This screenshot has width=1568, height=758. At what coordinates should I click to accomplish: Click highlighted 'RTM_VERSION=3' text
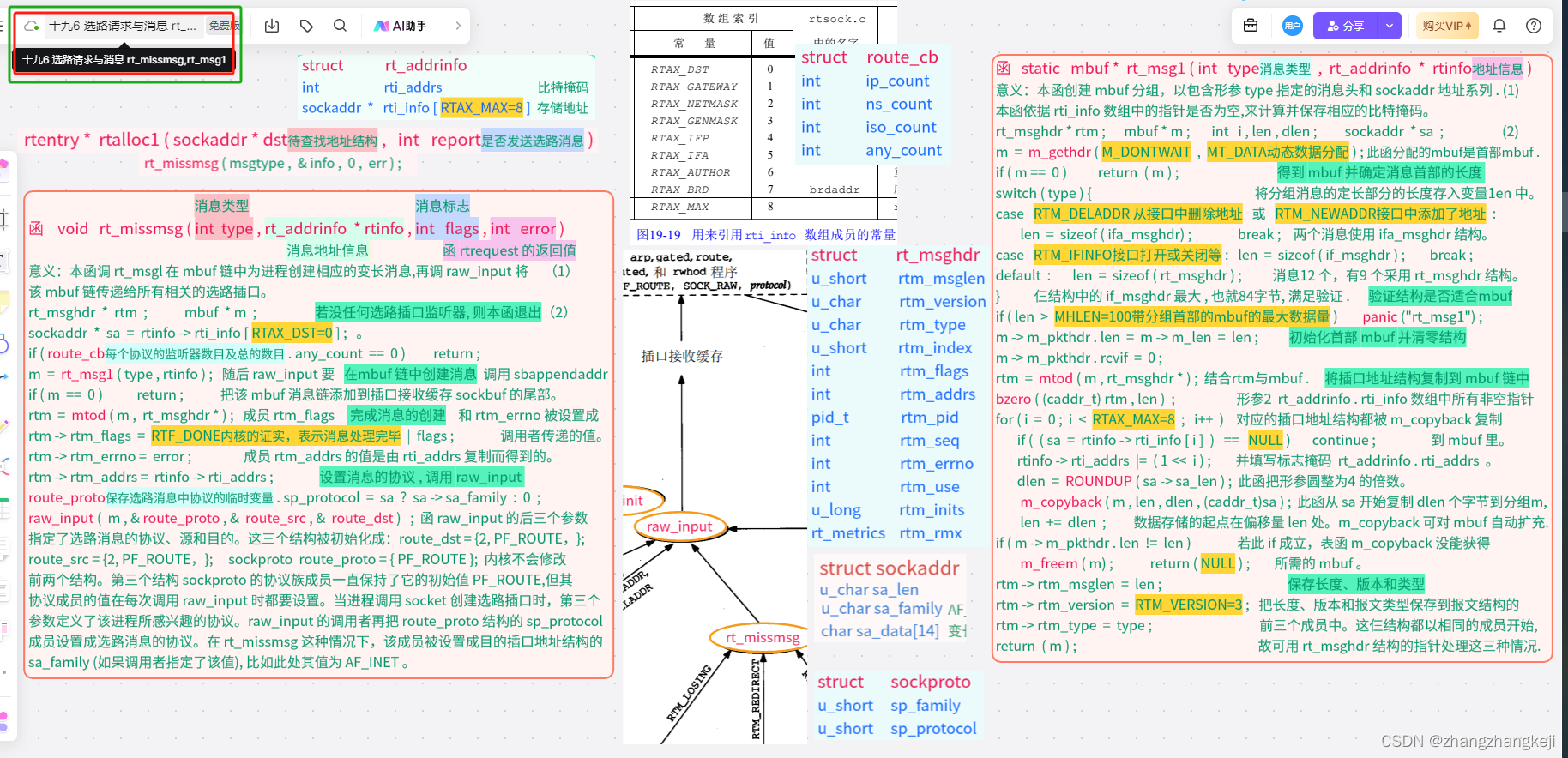pyautogui.click(x=1188, y=605)
